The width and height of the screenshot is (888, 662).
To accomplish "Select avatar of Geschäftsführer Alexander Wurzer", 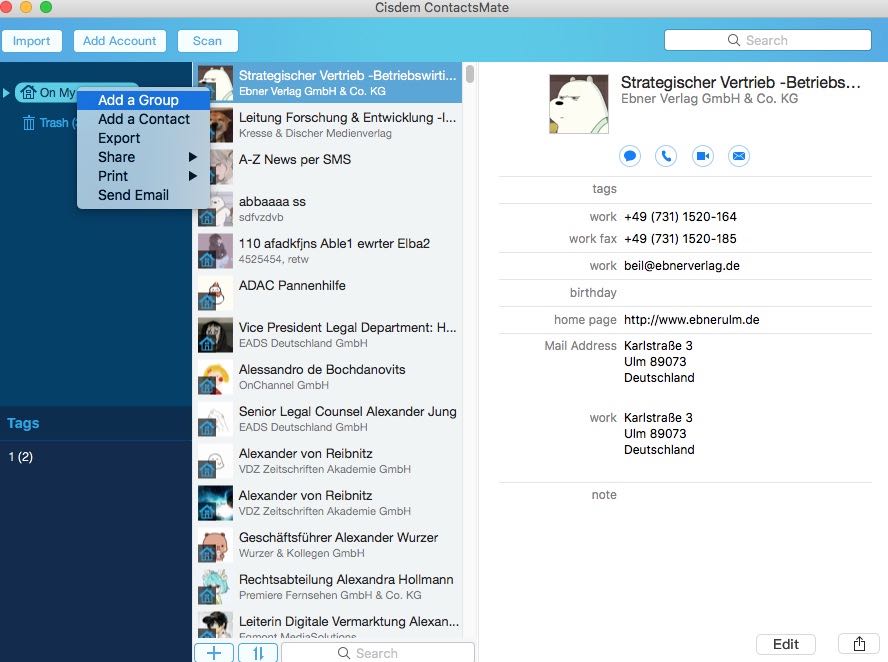I will pos(215,545).
